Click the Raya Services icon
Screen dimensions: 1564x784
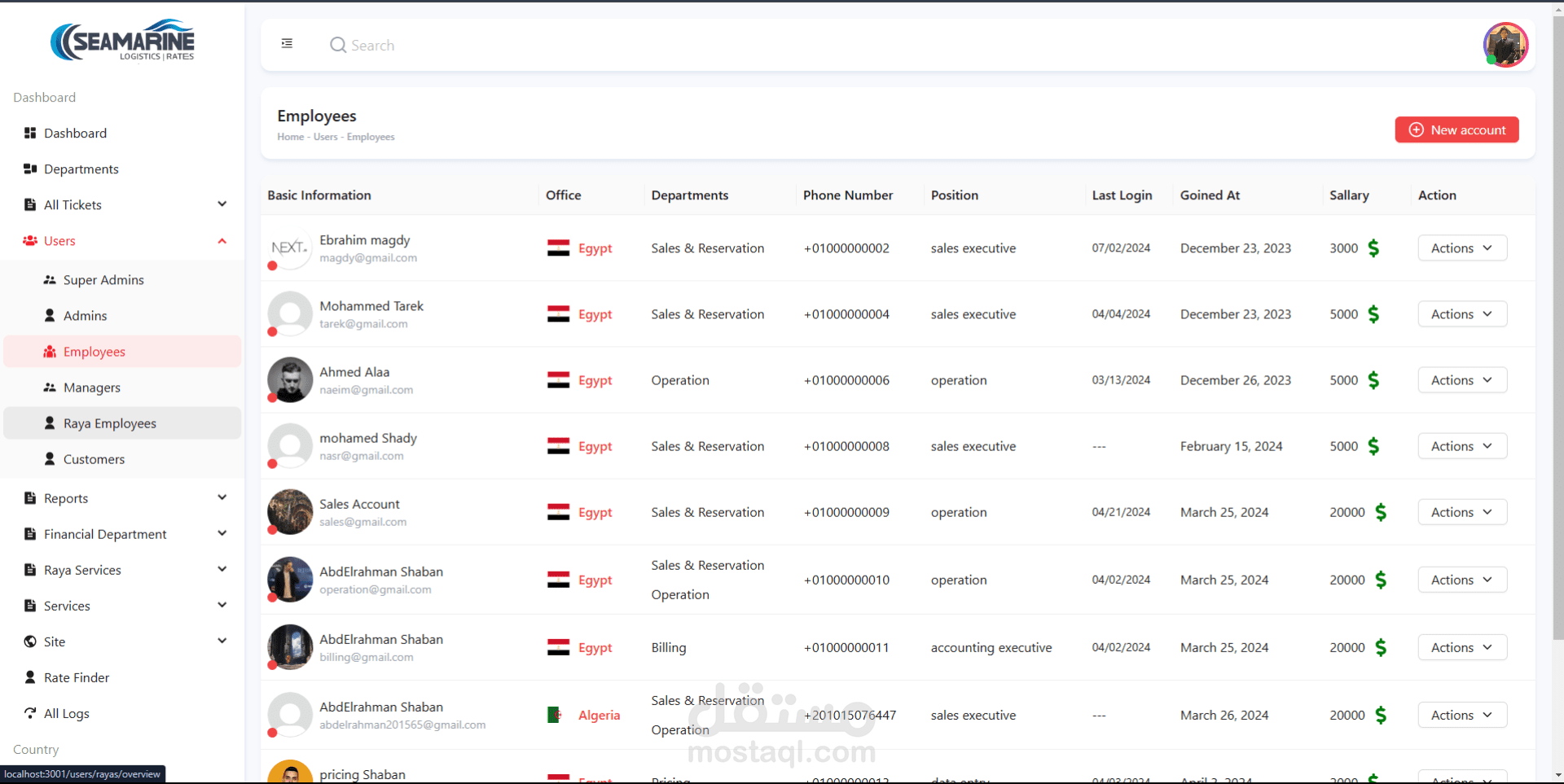tap(30, 569)
